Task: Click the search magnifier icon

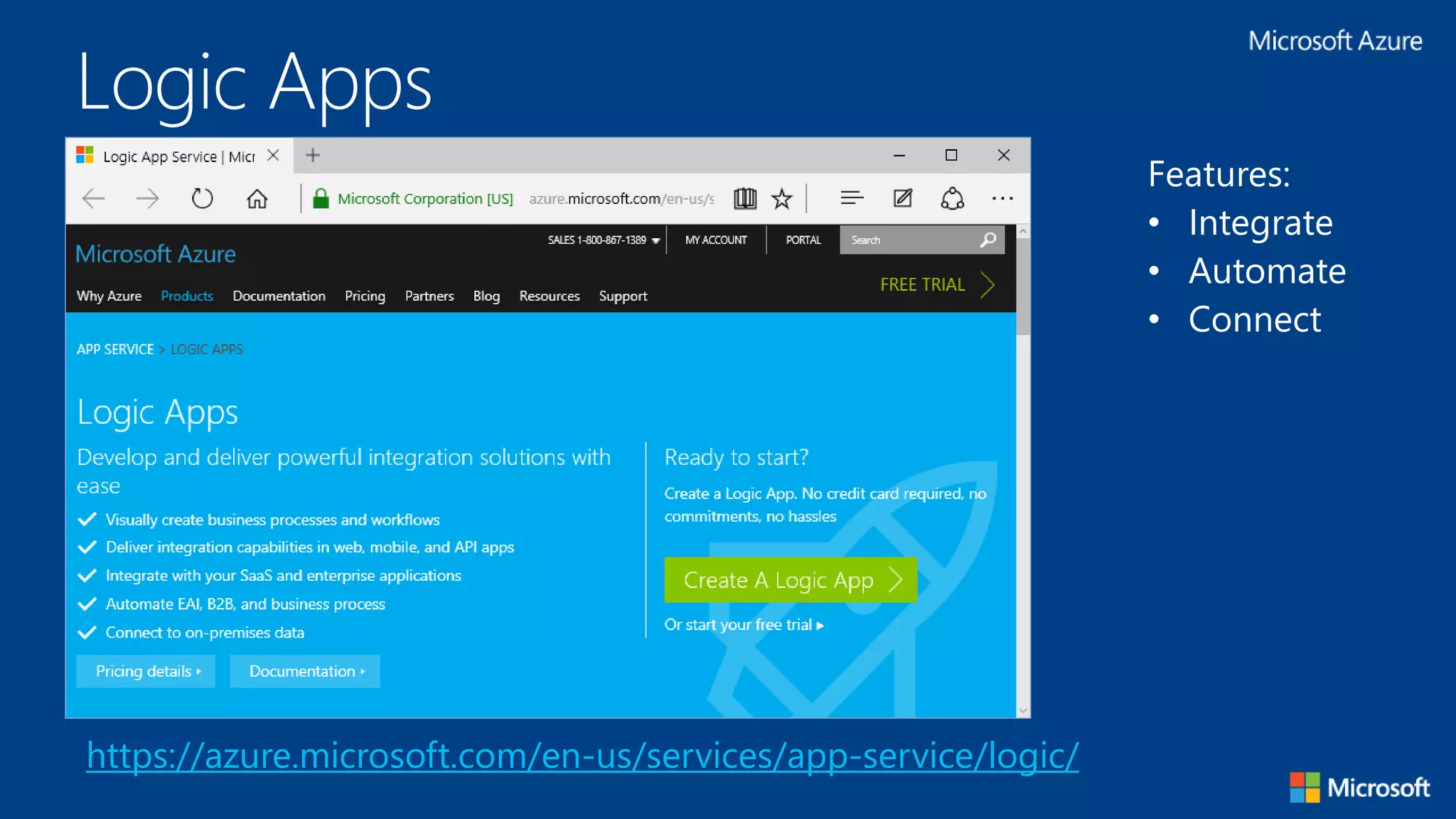Action: click(988, 240)
